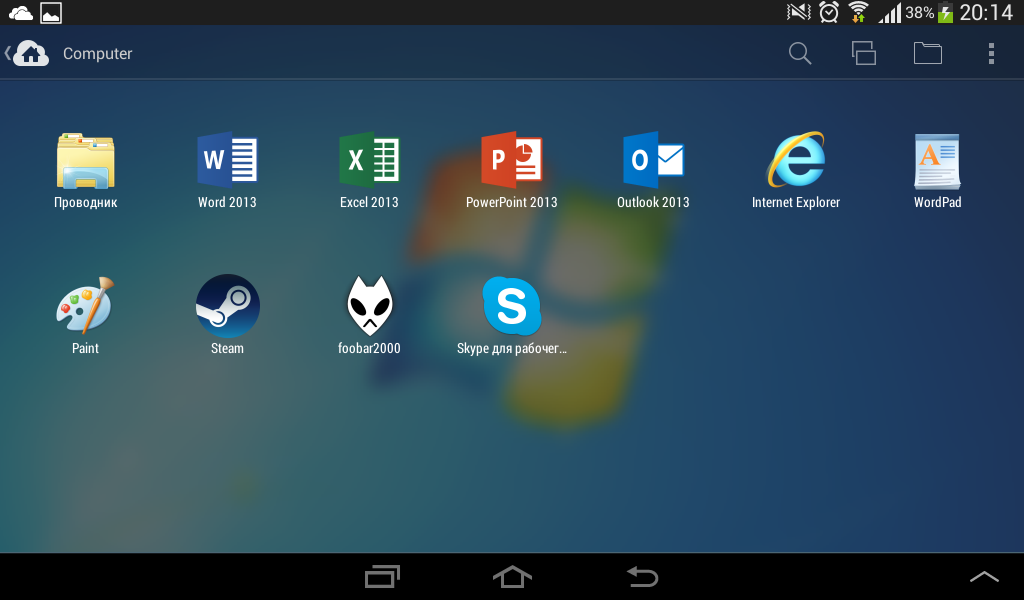The width and height of the screenshot is (1024, 600).
Task: Tap the Android recent apps button
Action: pos(382,576)
